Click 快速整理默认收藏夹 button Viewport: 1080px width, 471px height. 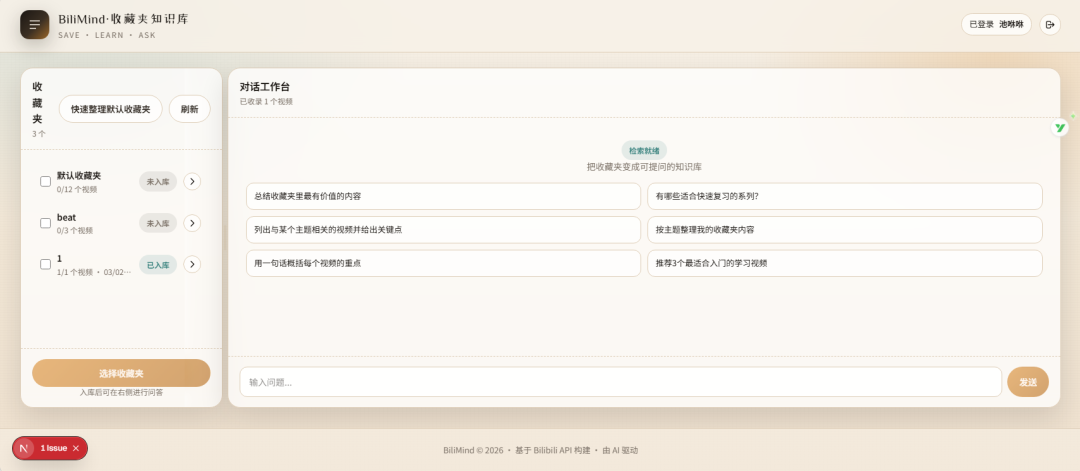coord(111,109)
